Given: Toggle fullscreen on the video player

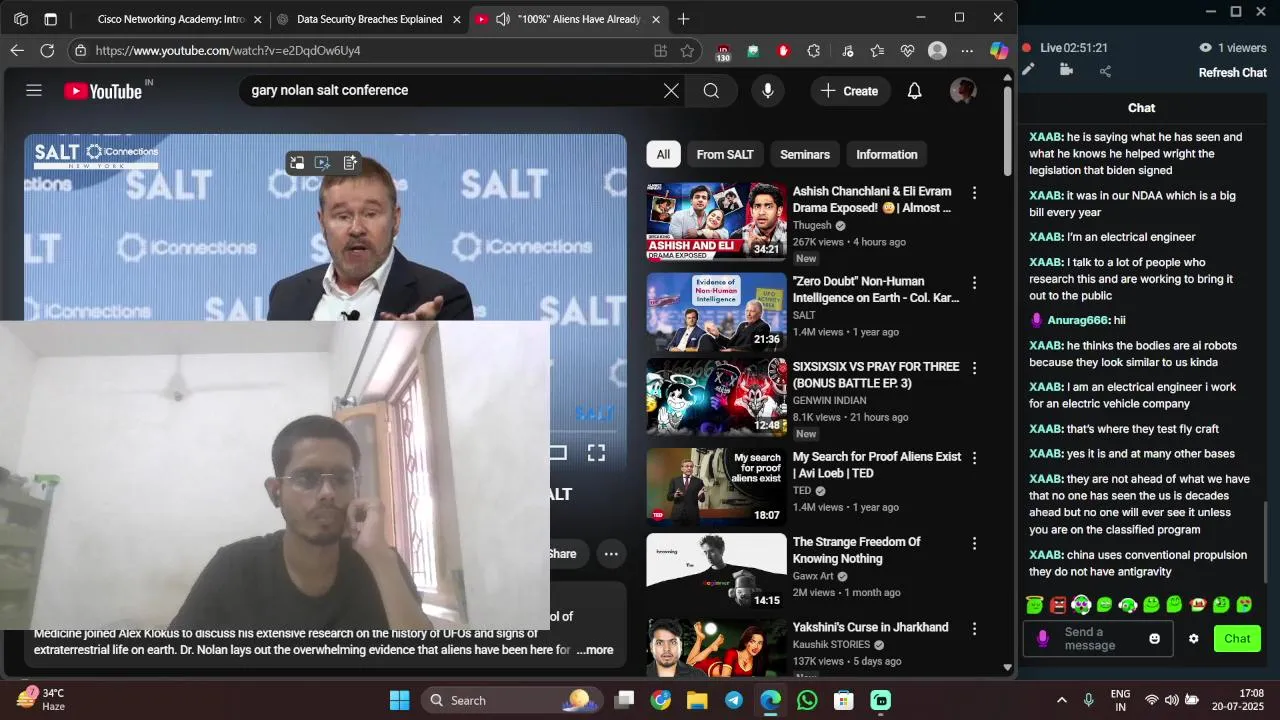Looking at the screenshot, I should coord(596,453).
